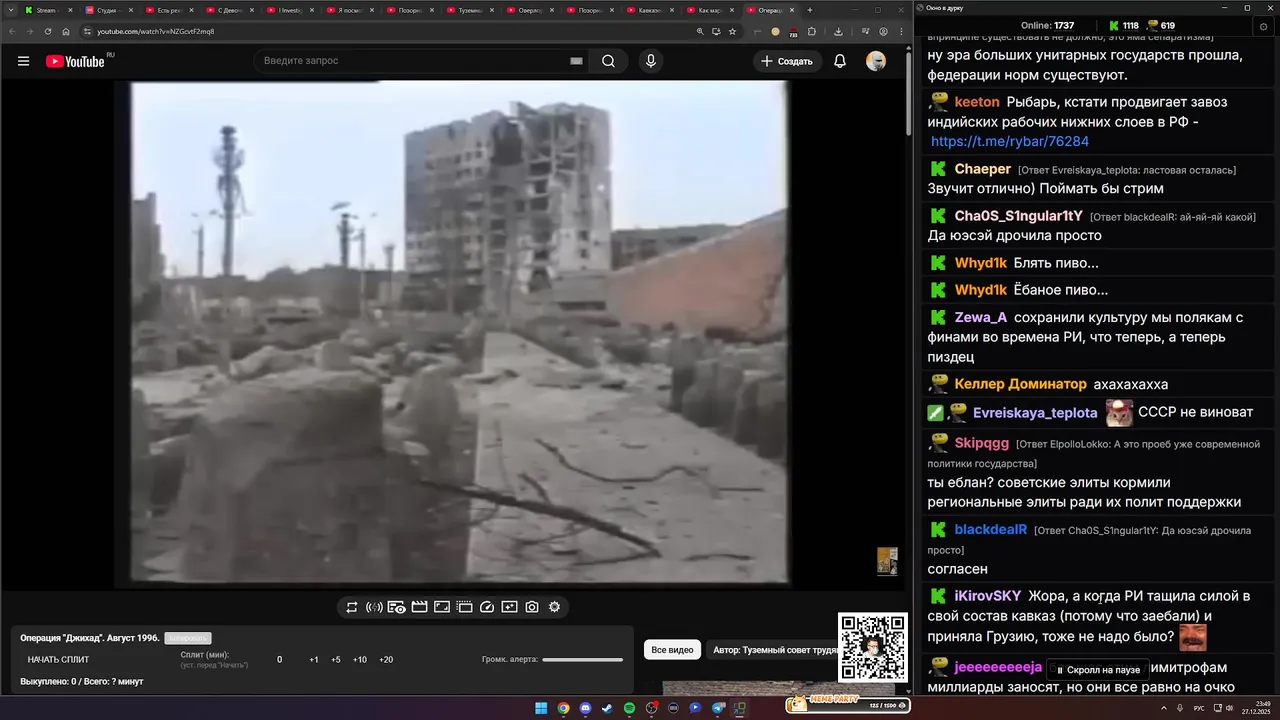This screenshot has height=720, width=1280.
Task: Open a new browser tab with the plus
Action: pyautogui.click(x=810, y=10)
